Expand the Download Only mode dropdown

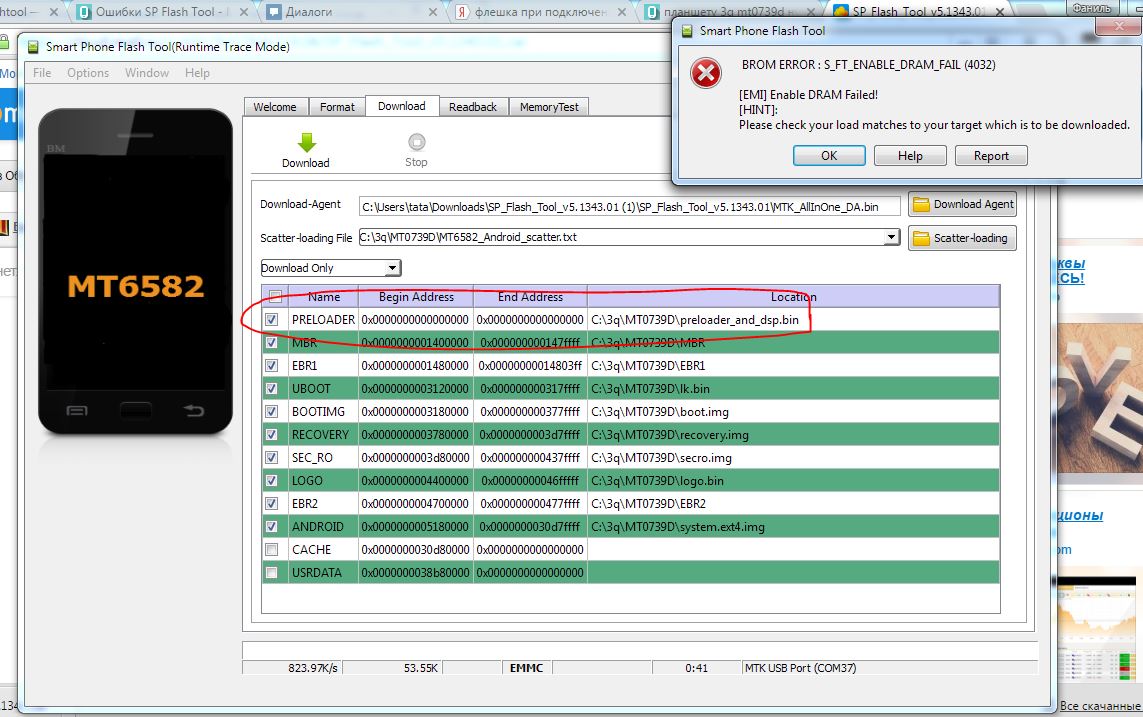coord(393,268)
